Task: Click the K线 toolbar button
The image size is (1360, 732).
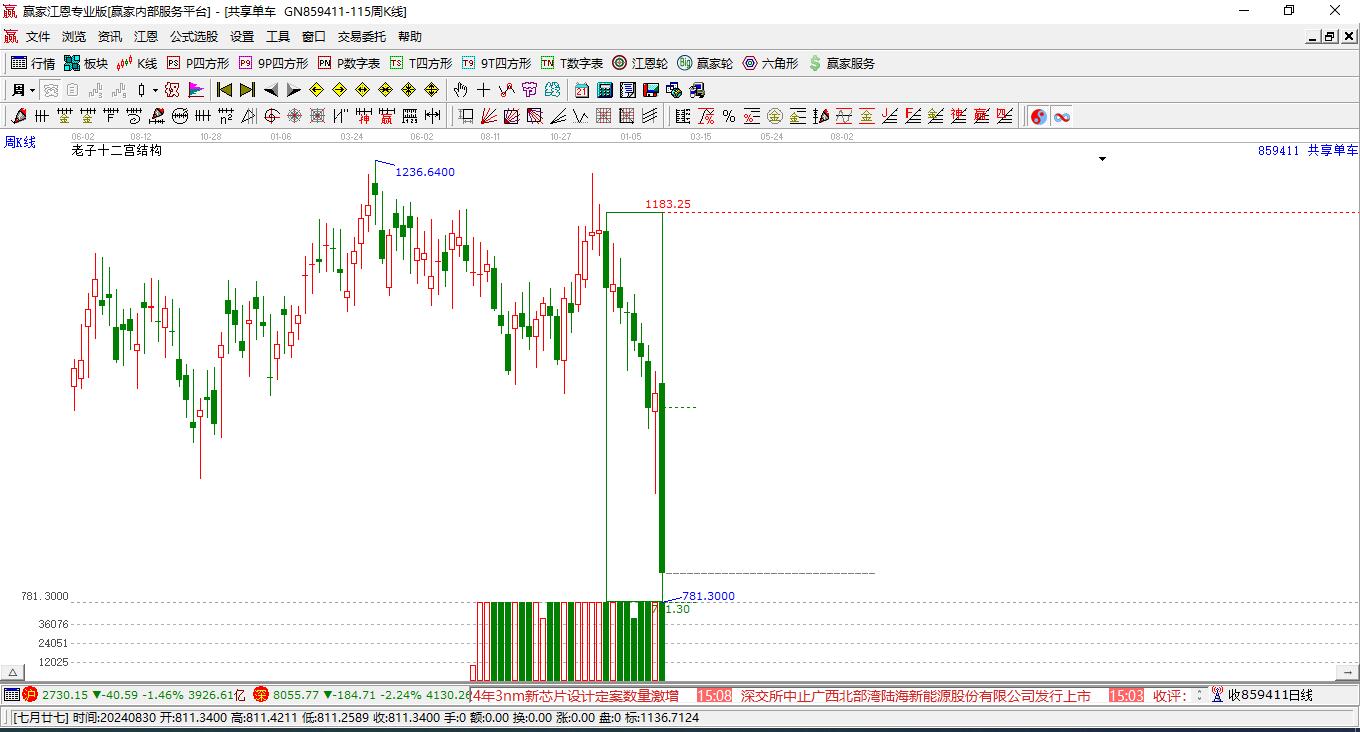Action: pyautogui.click(x=137, y=63)
